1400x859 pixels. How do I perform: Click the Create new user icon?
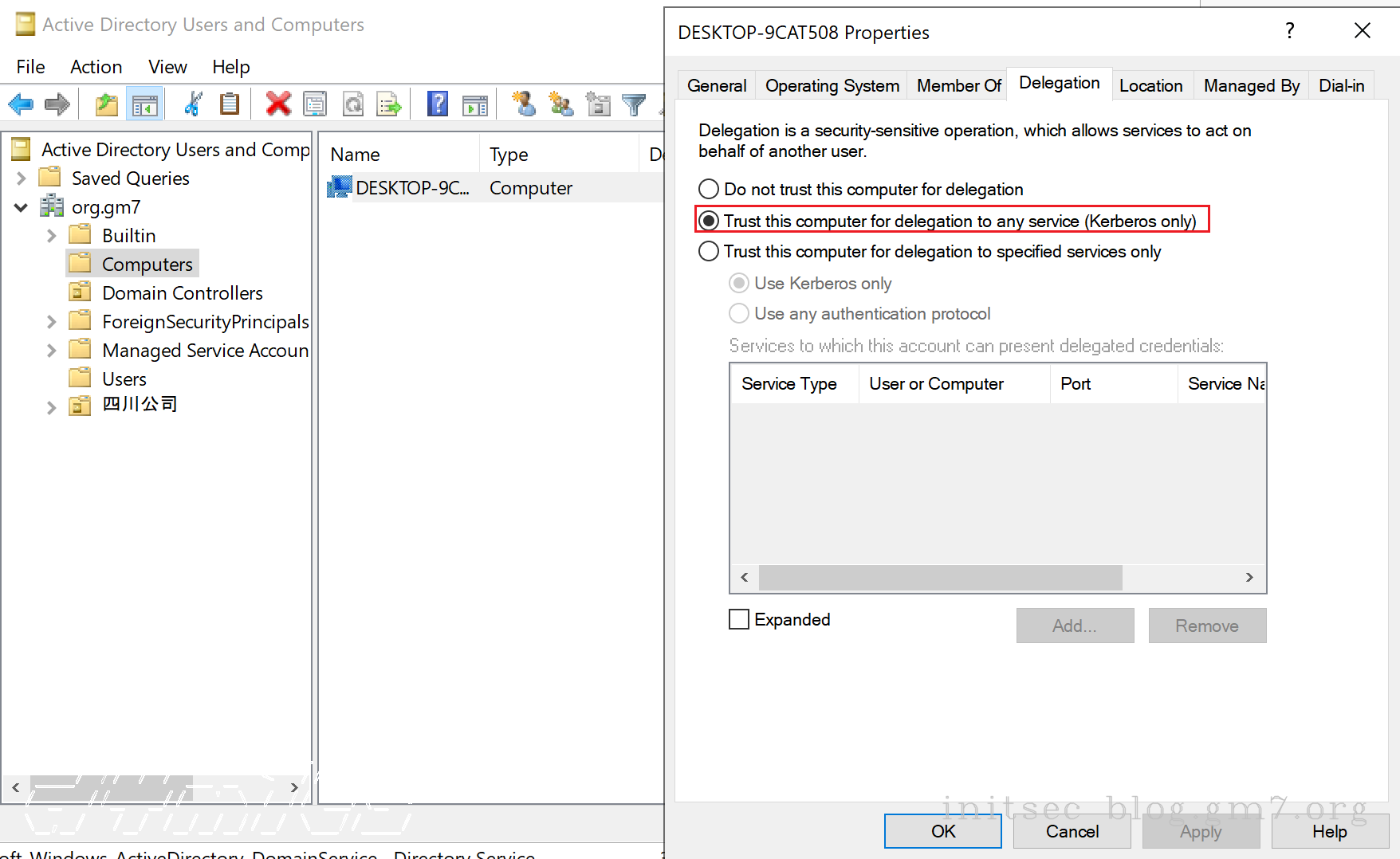[x=523, y=104]
